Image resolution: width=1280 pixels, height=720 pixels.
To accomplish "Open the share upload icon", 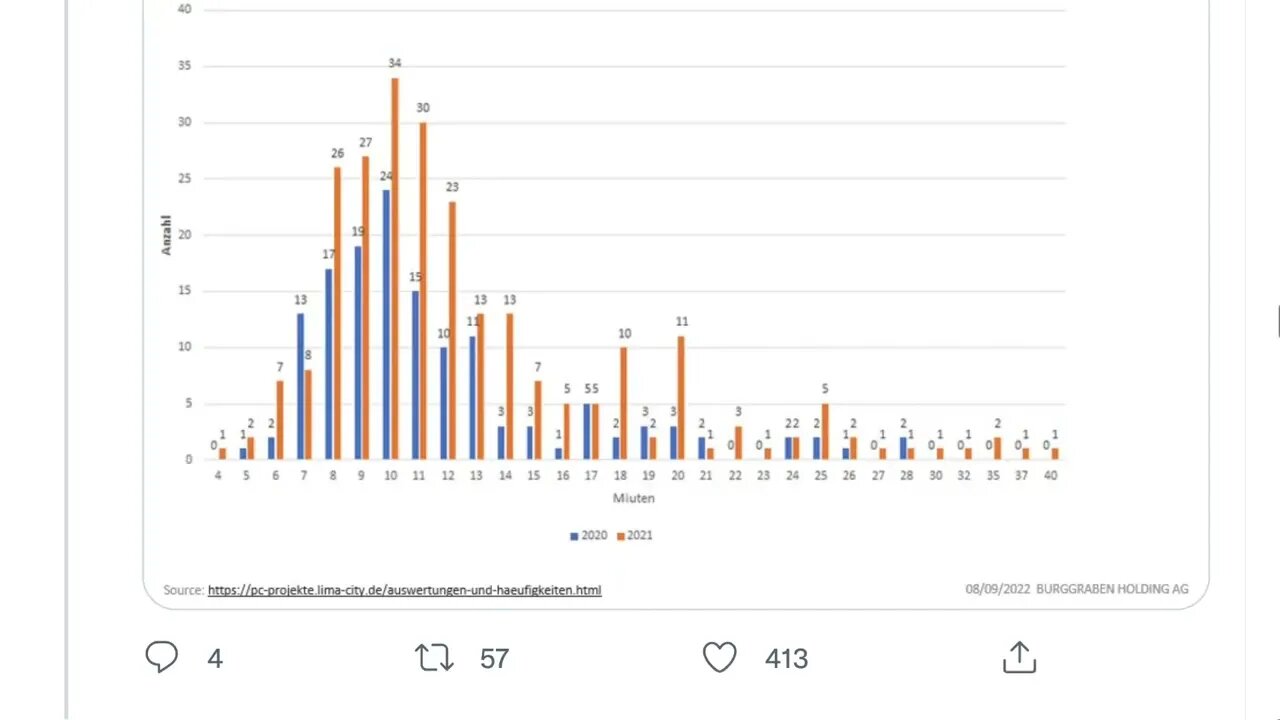I will 1018,657.
